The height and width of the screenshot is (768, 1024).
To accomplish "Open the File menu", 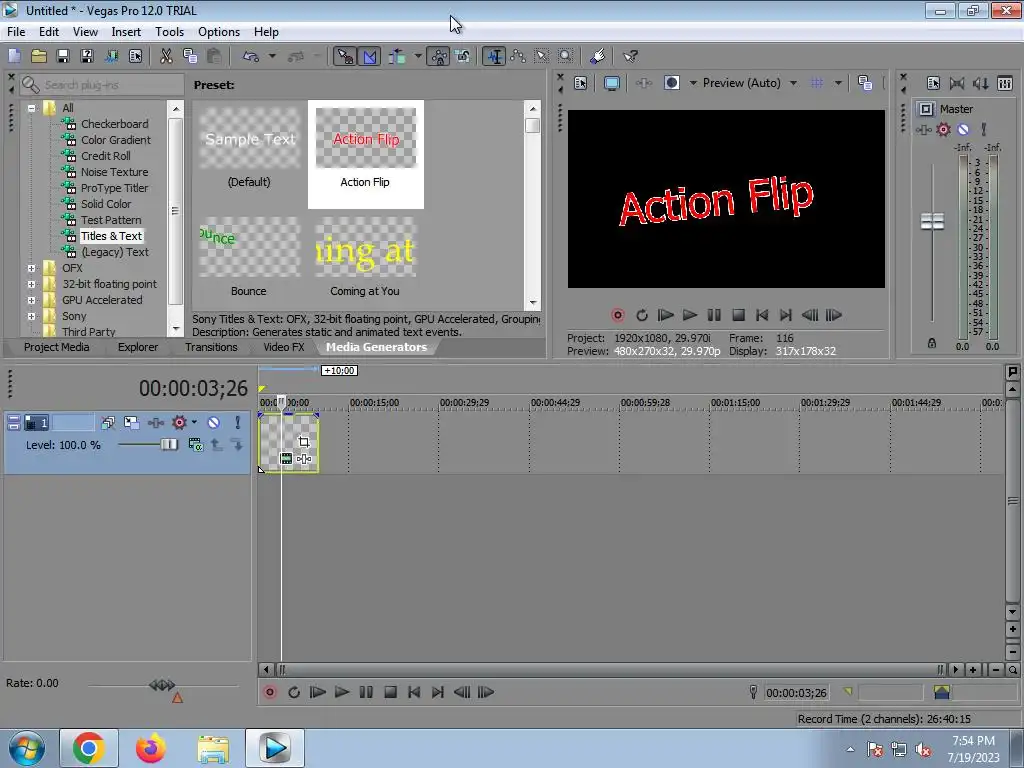I will pos(16,32).
